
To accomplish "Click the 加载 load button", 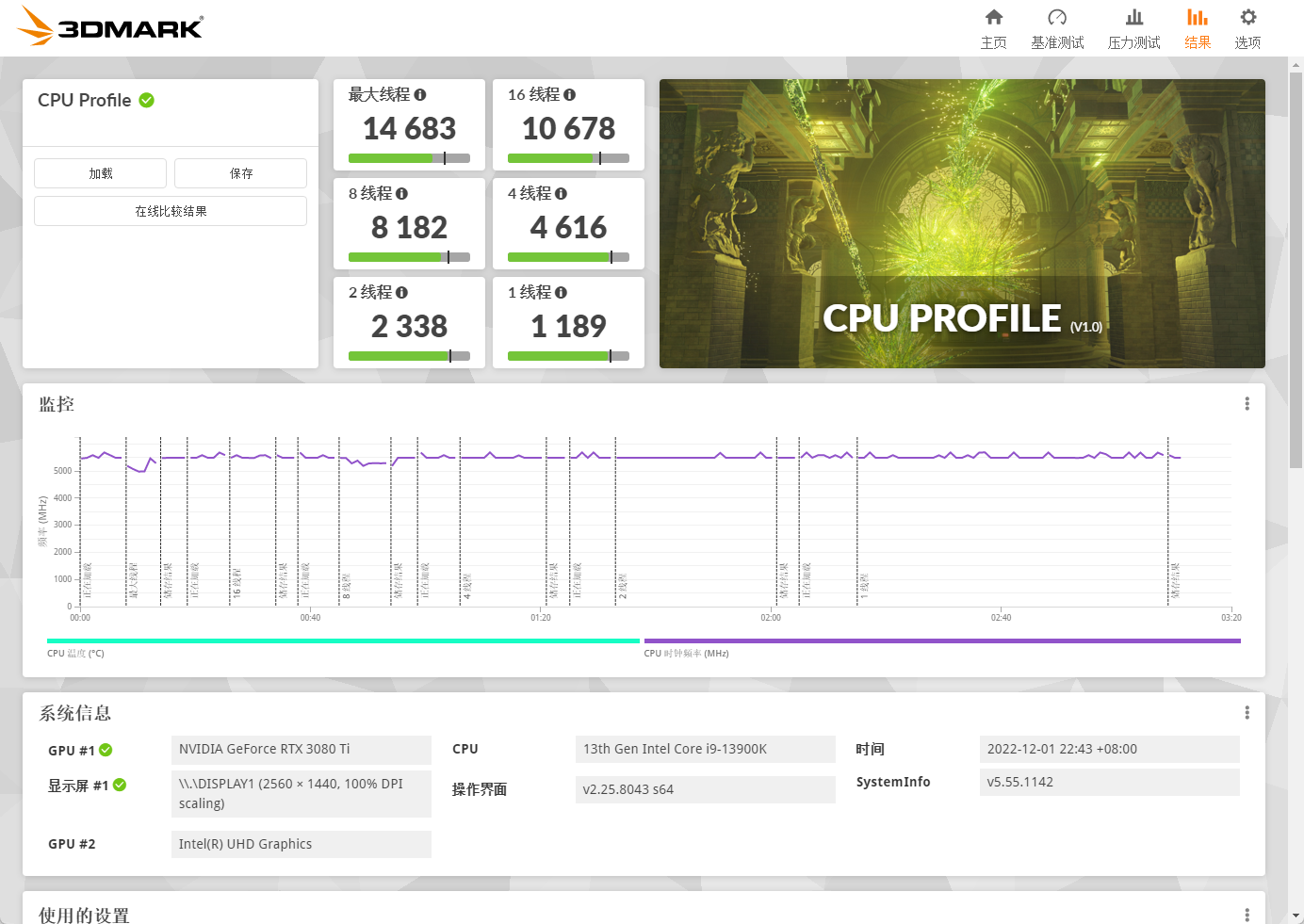I will (x=100, y=173).
